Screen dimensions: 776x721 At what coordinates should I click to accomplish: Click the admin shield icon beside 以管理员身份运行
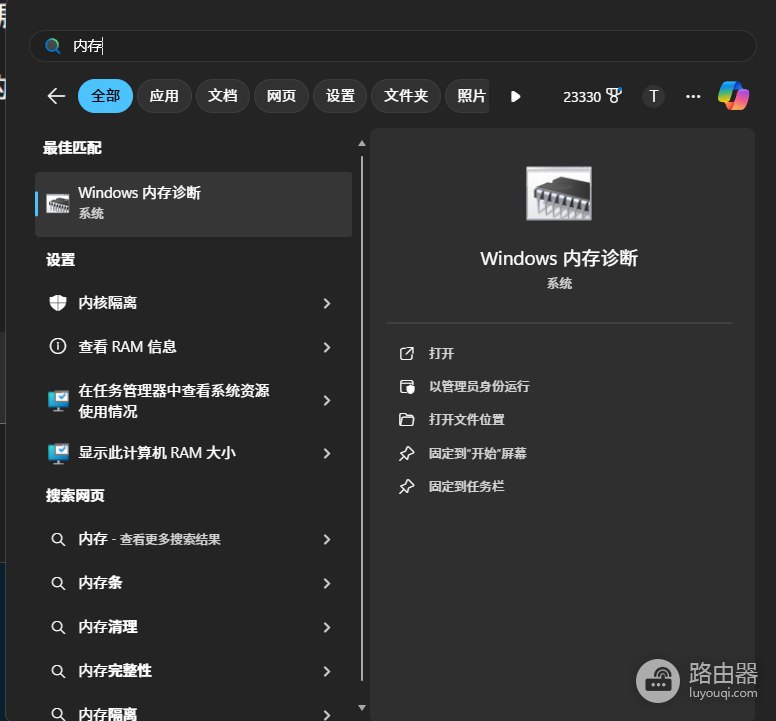[x=407, y=386]
